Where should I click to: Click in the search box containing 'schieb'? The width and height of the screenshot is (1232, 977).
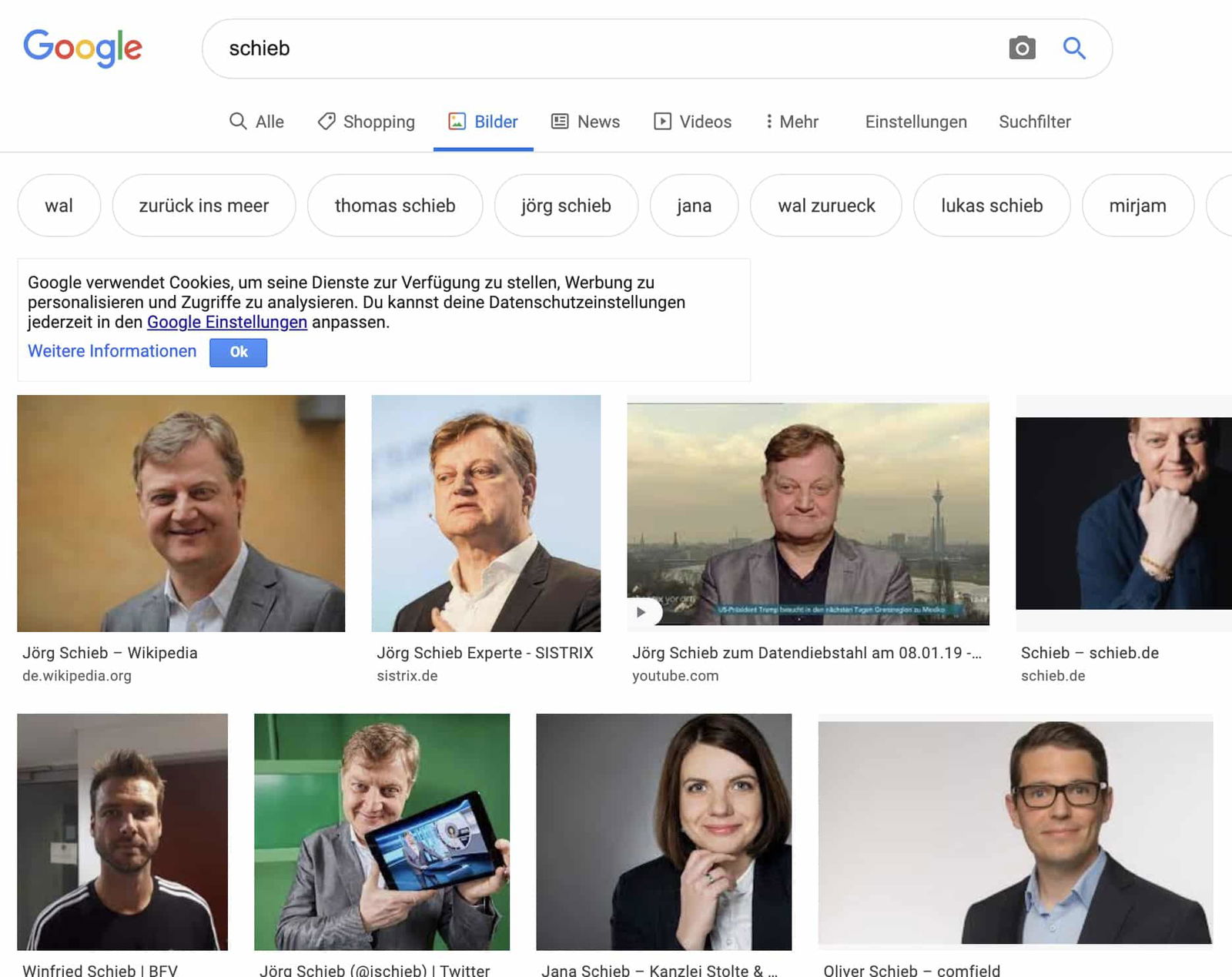[601, 49]
